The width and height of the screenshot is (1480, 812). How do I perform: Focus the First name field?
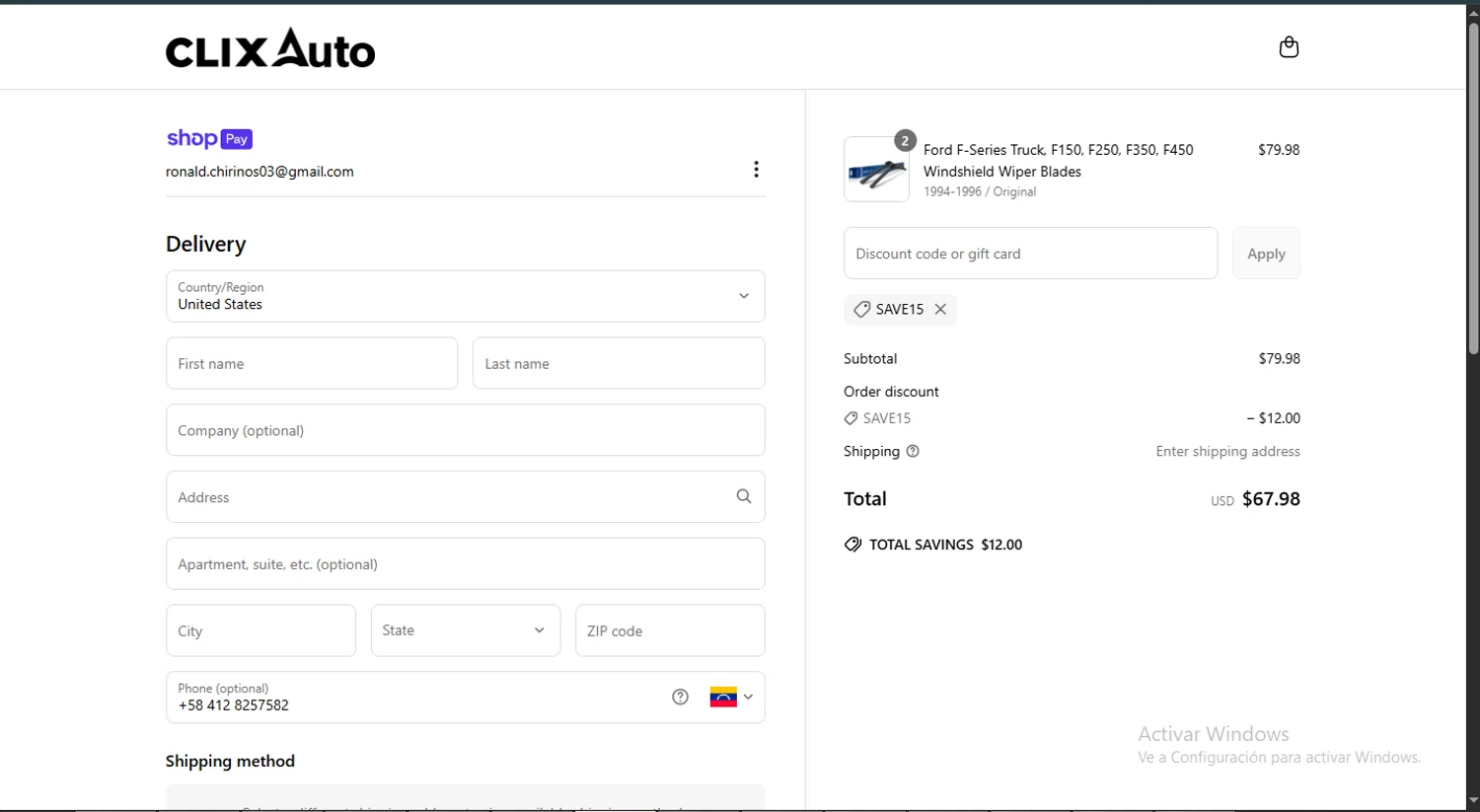pos(312,363)
